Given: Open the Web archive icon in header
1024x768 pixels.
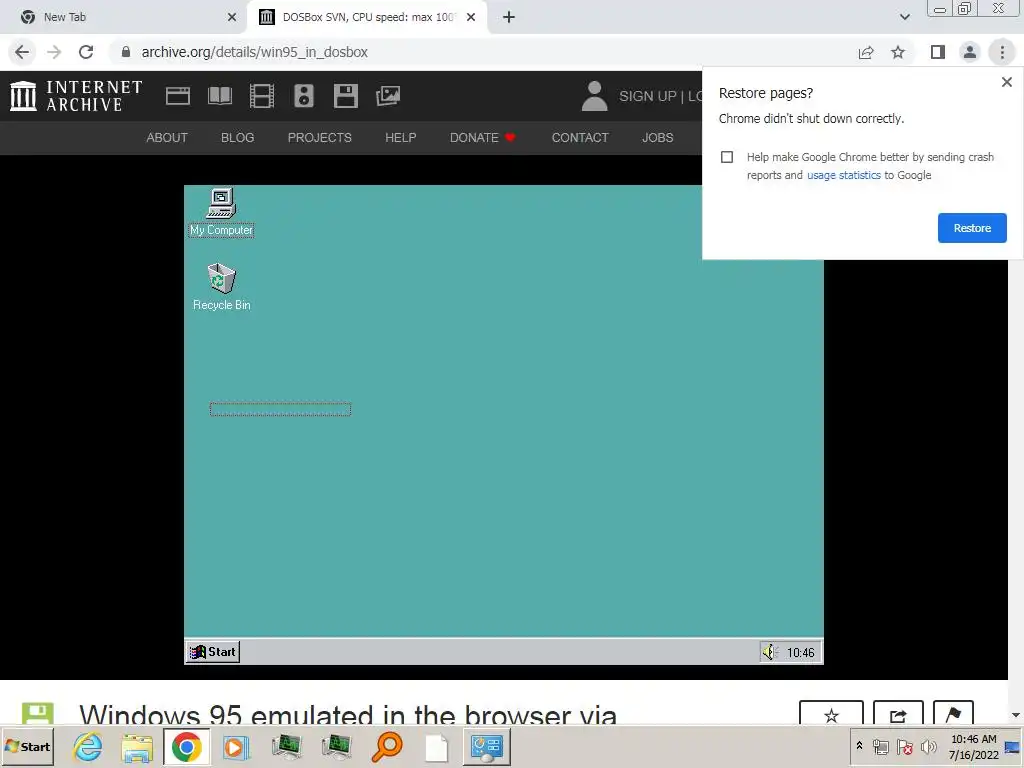Looking at the screenshot, I should coord(178,96).
